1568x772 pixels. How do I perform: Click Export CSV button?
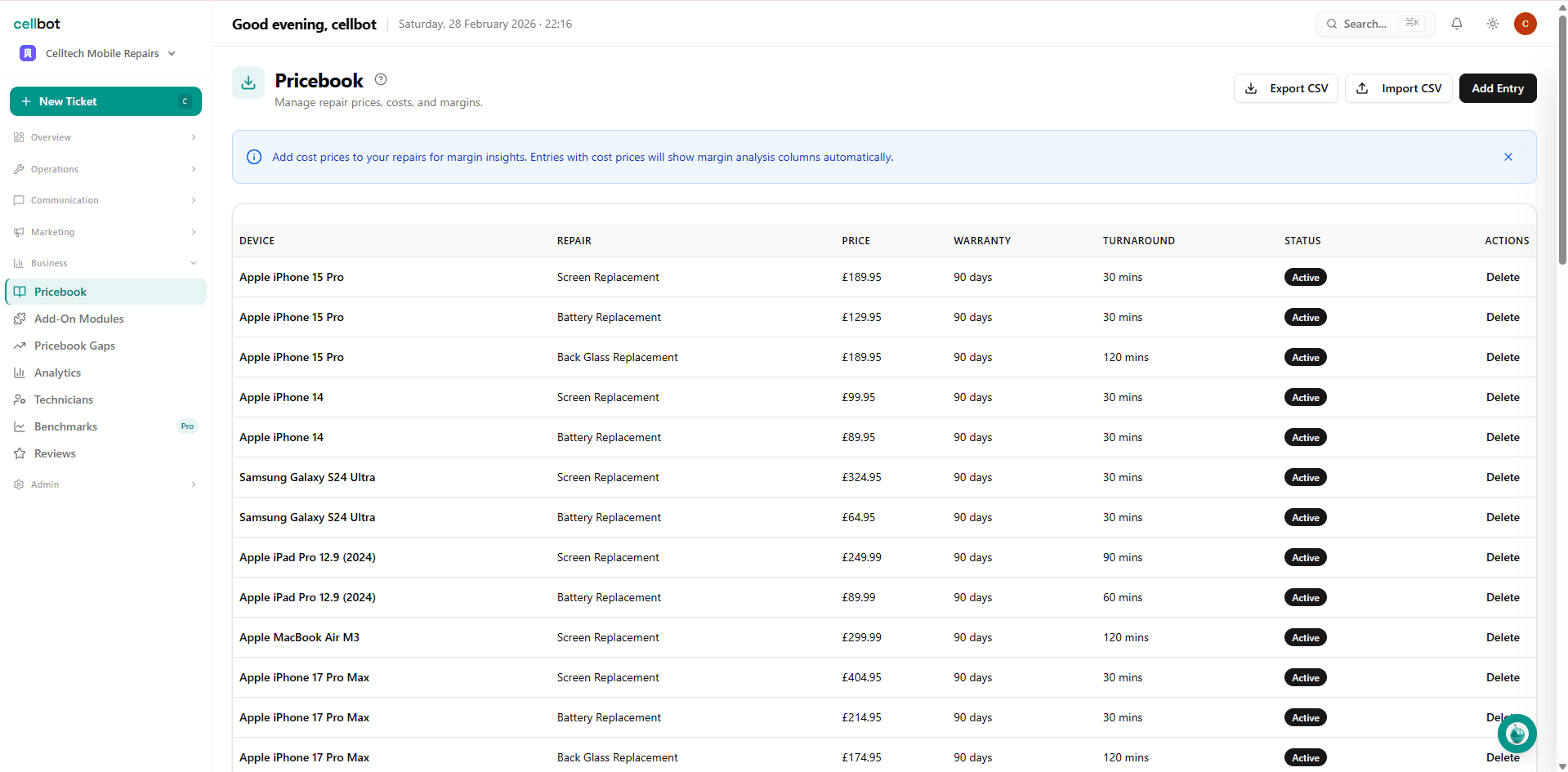[1285, 88]
